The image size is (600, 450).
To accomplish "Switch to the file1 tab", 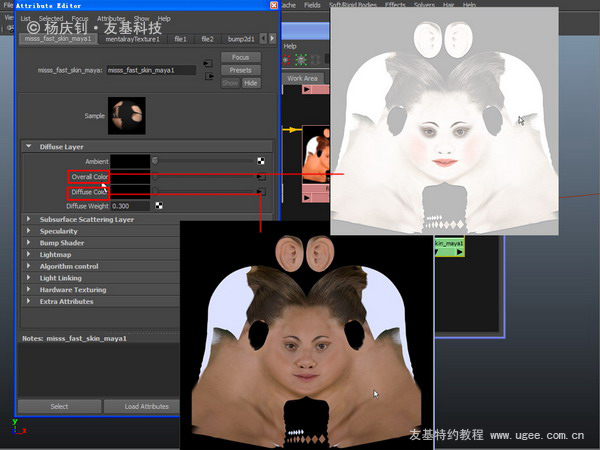I will click(x=180, y=39).
